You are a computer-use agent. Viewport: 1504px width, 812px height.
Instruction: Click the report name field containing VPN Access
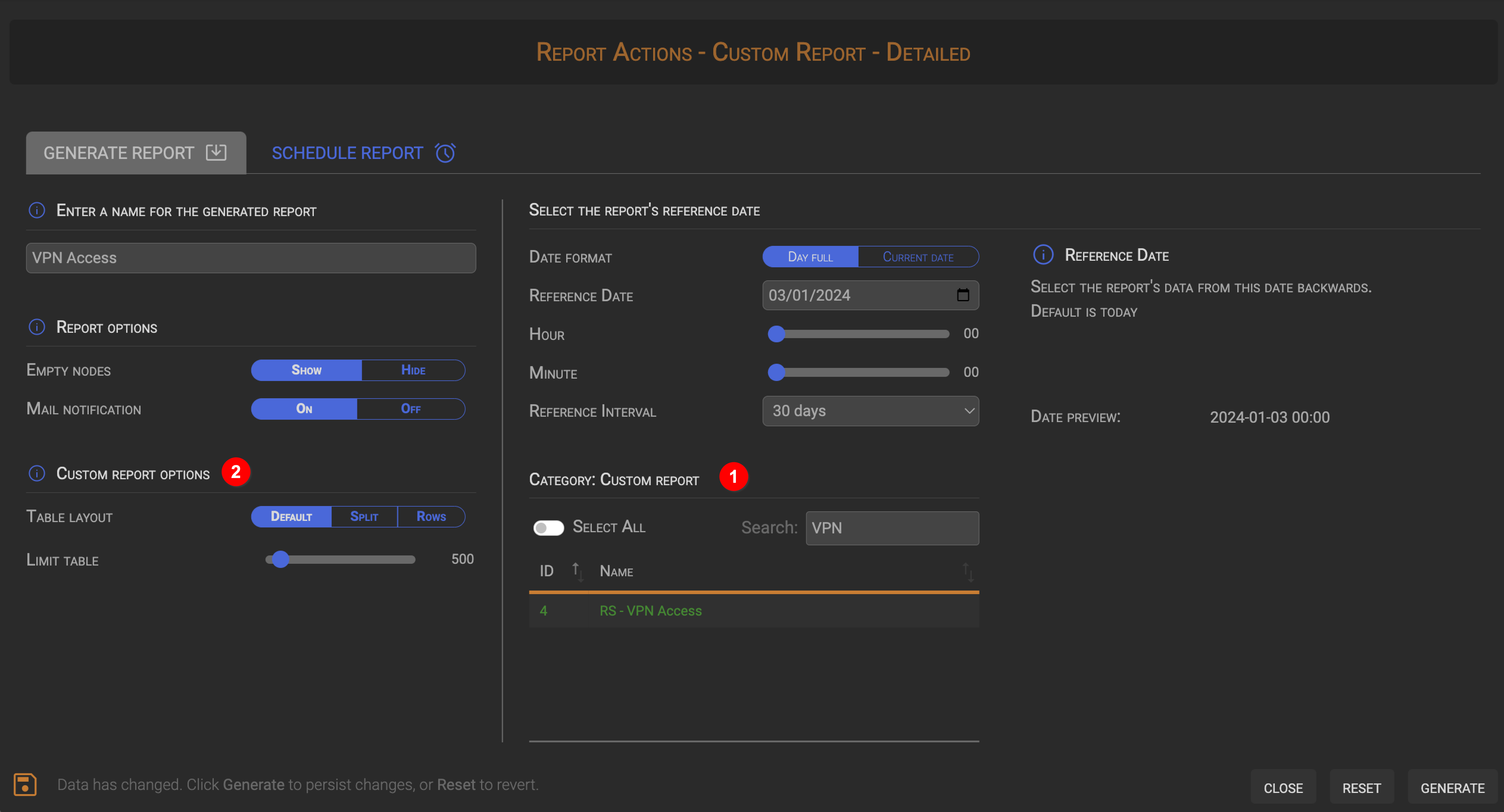pos(251,258)
